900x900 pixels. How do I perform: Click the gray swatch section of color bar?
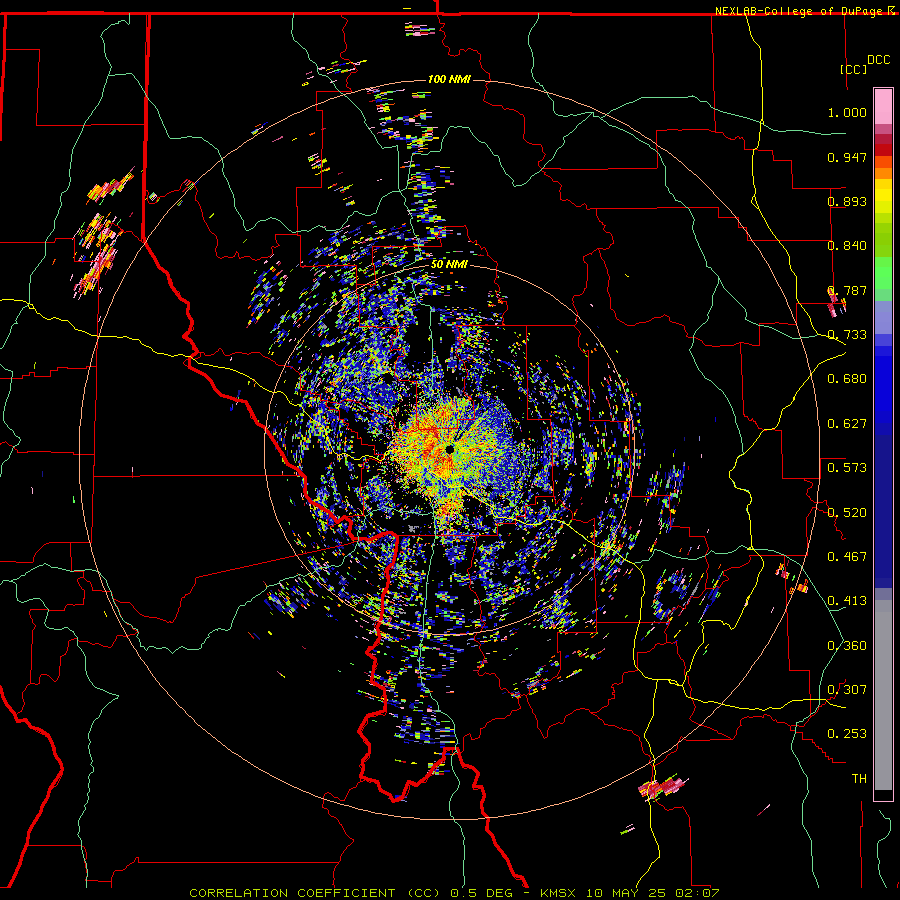[883, 695]
